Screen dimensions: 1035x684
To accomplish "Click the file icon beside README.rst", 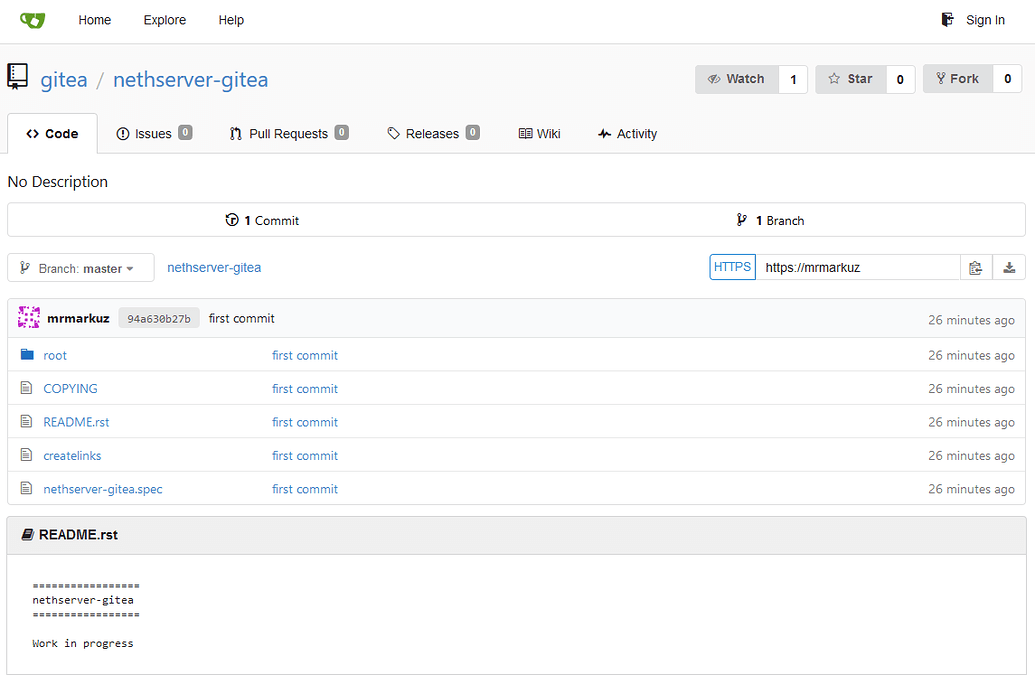I will click(27, 421).
